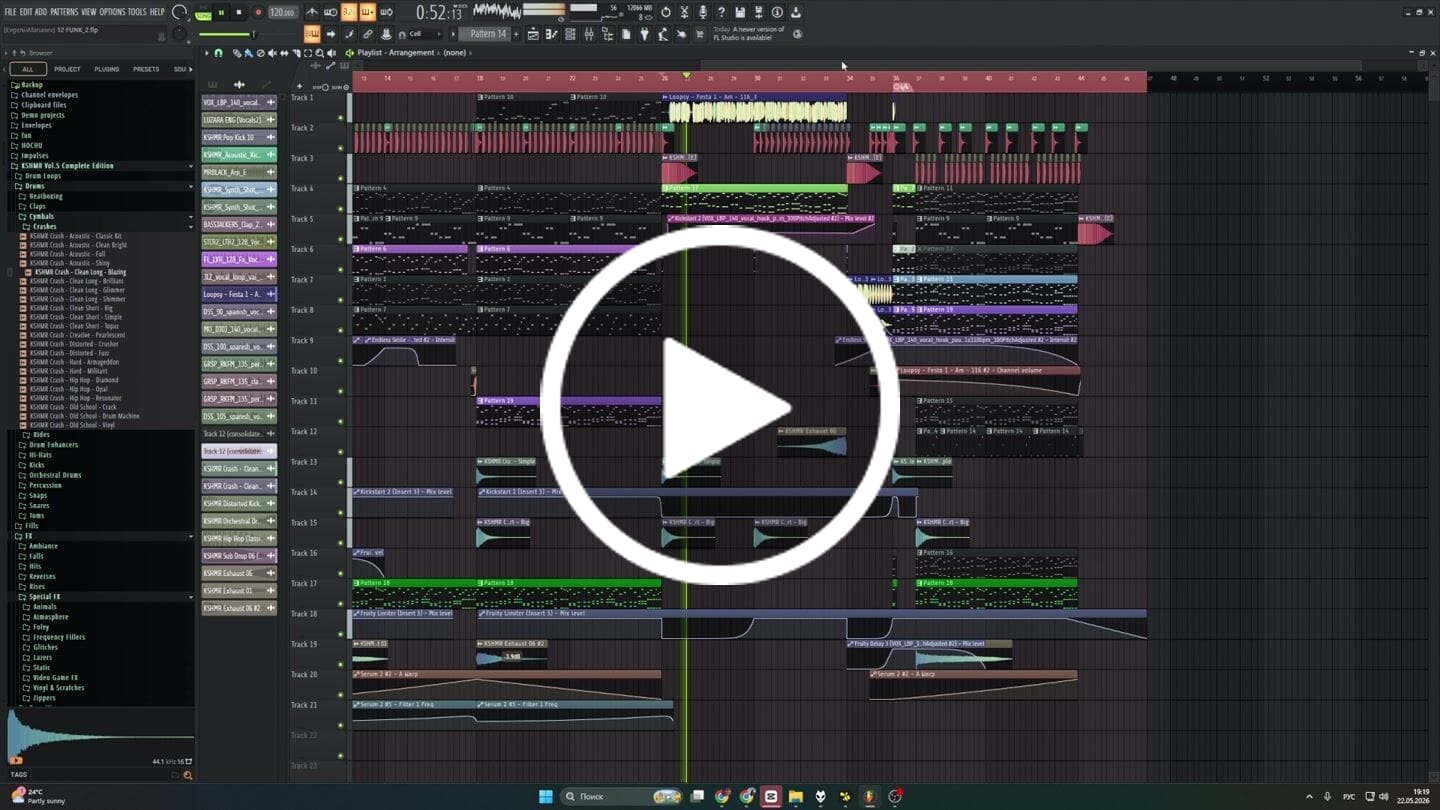Open the FILE menu
Viewport: 1440px width, 810px height.
(x=11, y=12)
